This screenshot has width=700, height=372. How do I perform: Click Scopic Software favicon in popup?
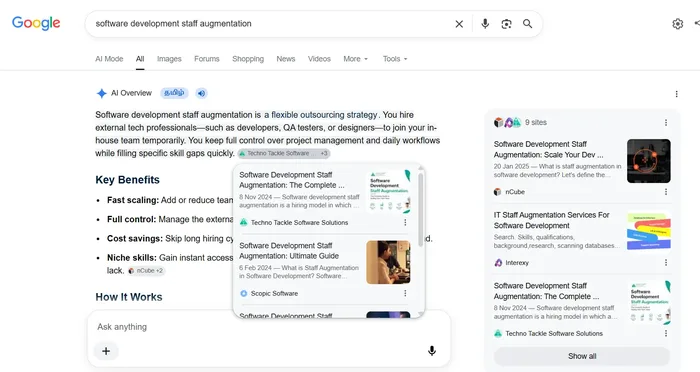click(243, 293)
